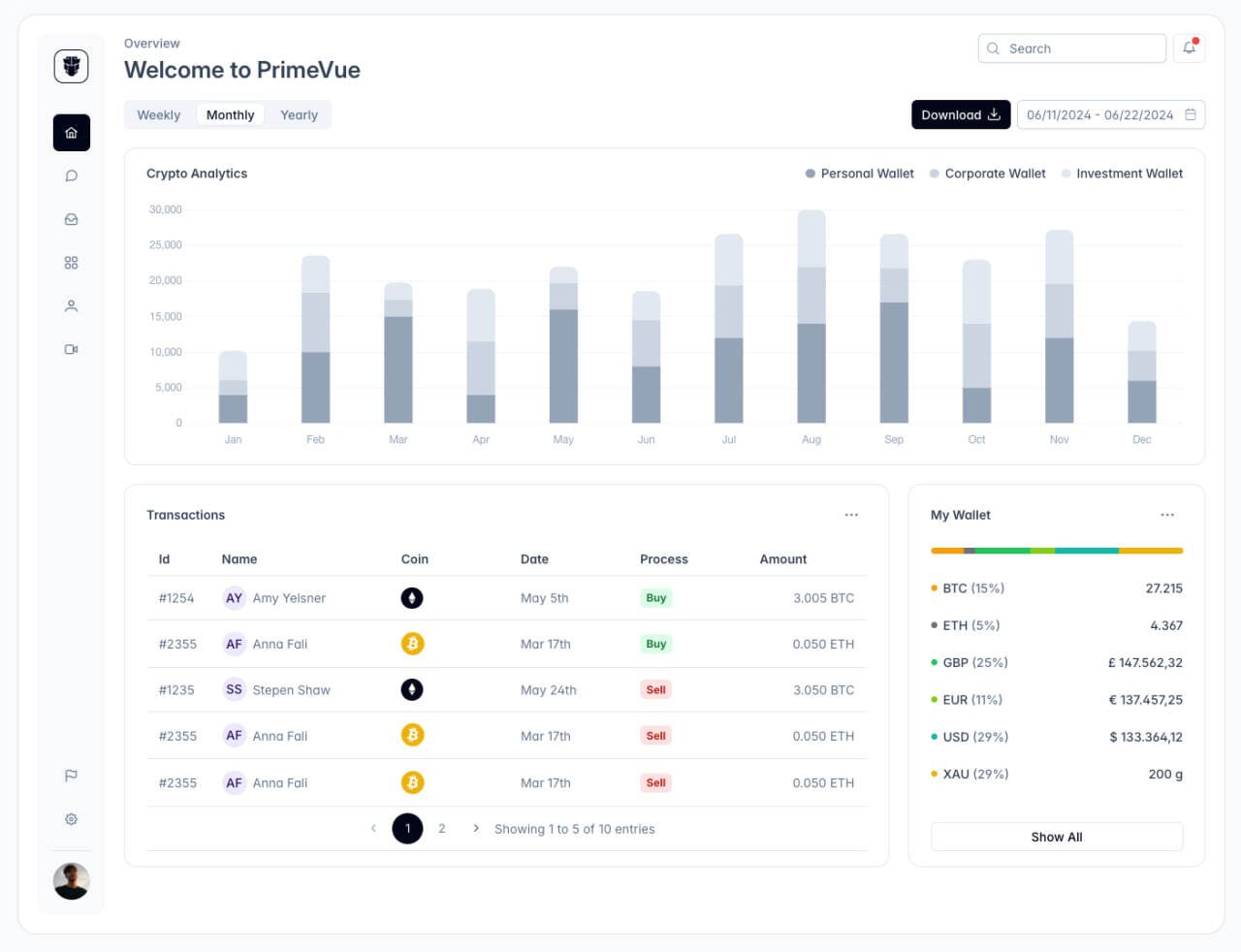Open the My Wallet more options menu
1241x952 pixels.
pos(1167,515)
